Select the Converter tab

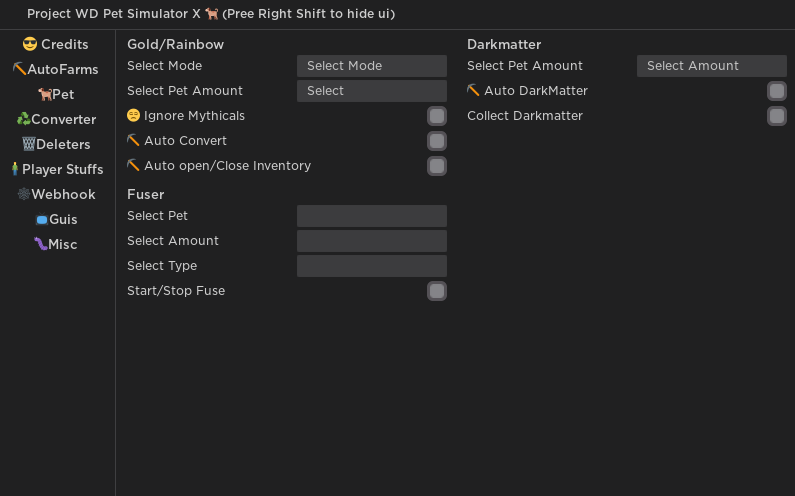(x=56, y=119)
